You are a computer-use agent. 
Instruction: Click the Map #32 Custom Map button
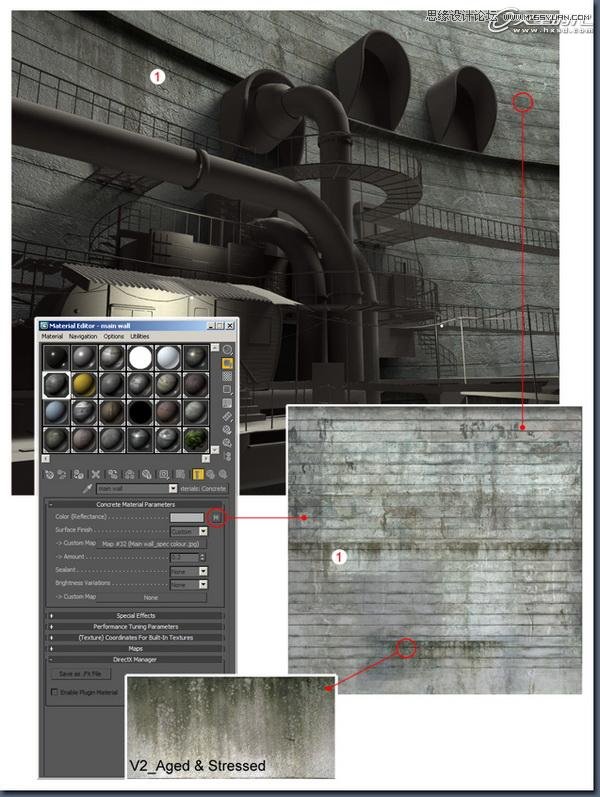(151, 544)
